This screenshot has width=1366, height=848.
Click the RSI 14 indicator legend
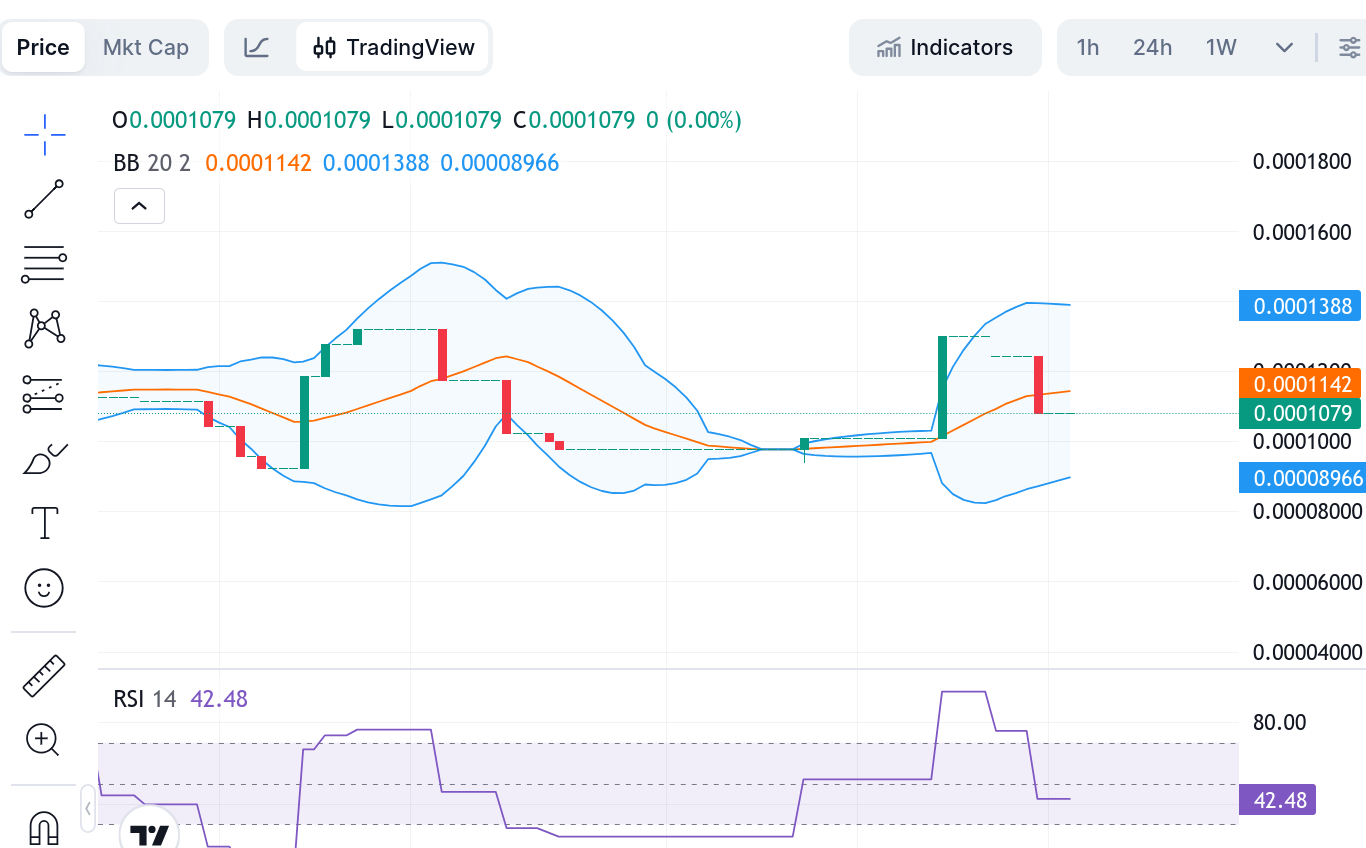(144, 699)
